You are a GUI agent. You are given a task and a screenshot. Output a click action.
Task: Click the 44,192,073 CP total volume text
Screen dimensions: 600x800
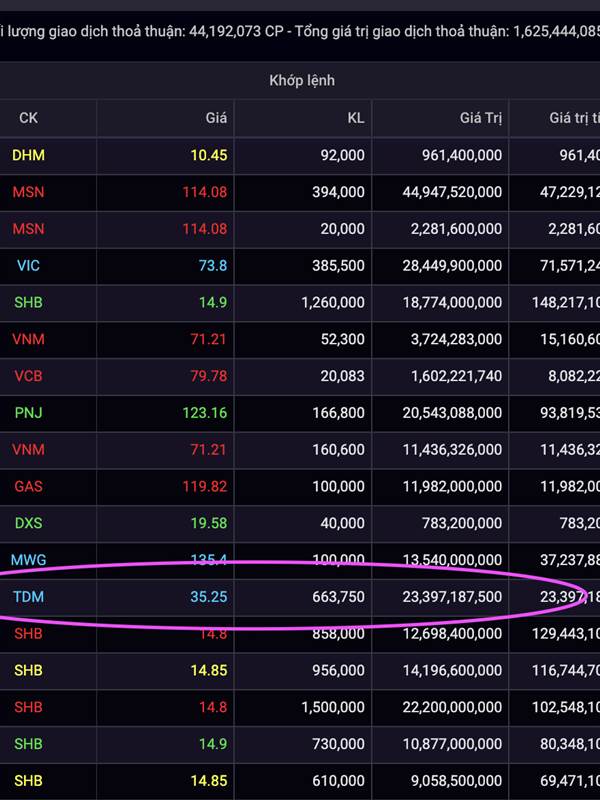(236, 31)
